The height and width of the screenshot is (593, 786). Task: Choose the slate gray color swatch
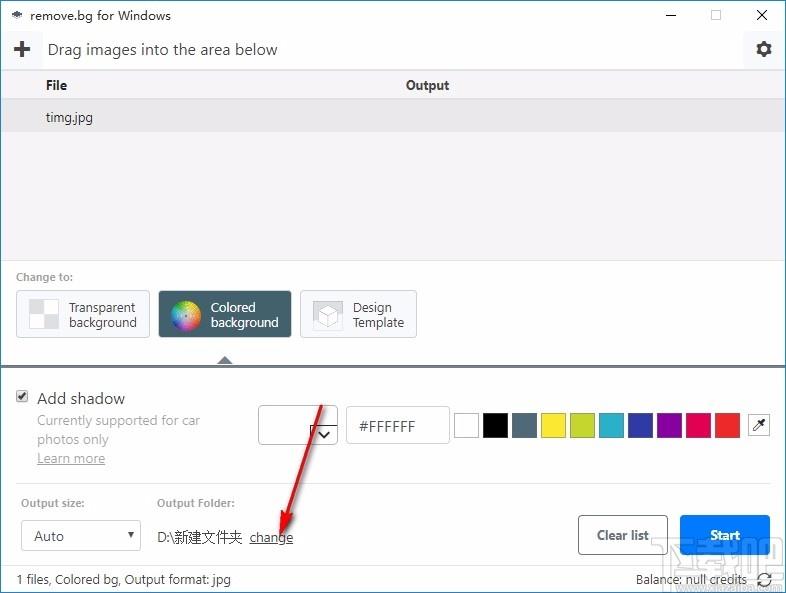point(524,426)
